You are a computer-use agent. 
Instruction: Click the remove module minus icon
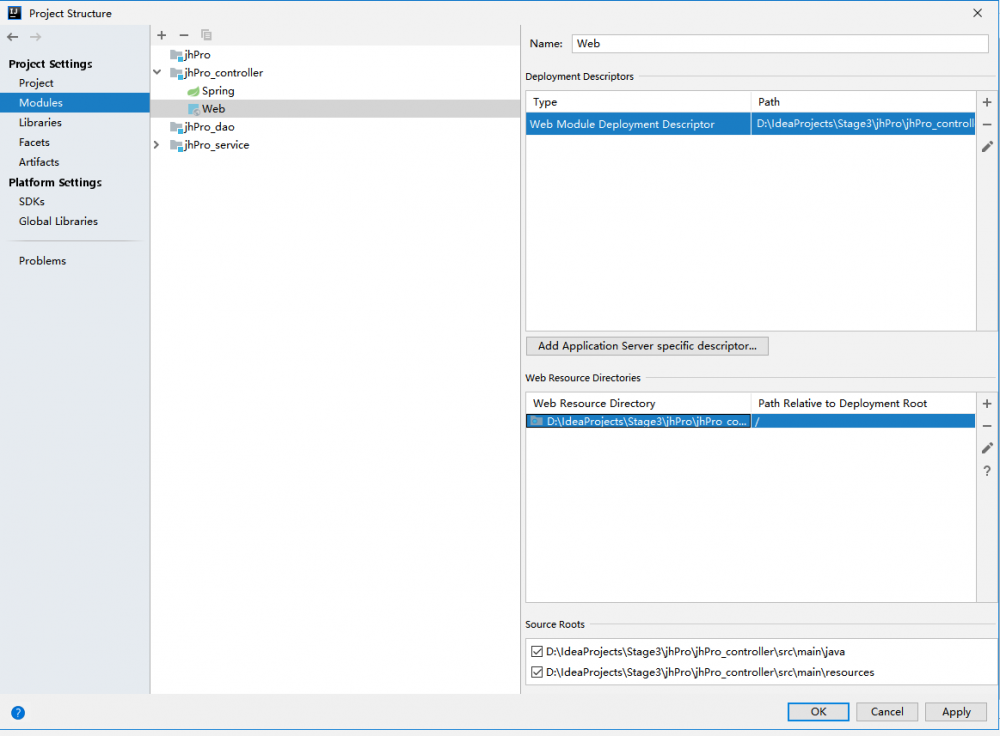[x=184, y=35]
